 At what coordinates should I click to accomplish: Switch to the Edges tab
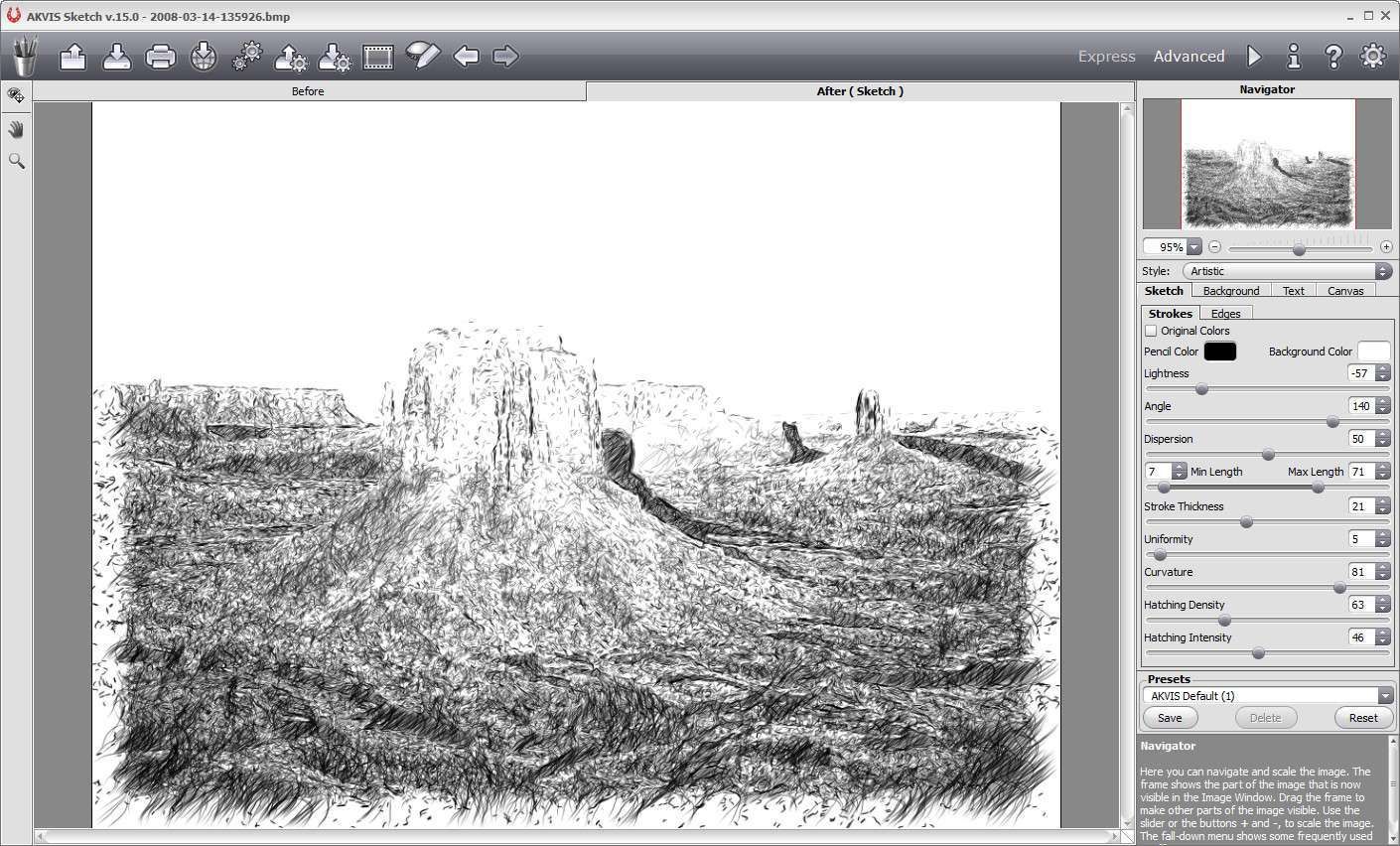(x=1226, y=313)
